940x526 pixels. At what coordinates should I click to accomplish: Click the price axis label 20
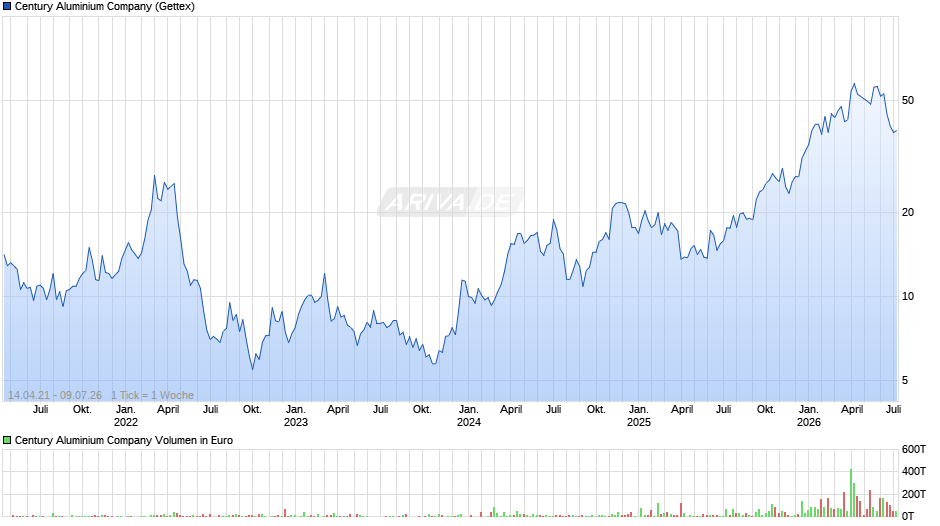[908, 212]
